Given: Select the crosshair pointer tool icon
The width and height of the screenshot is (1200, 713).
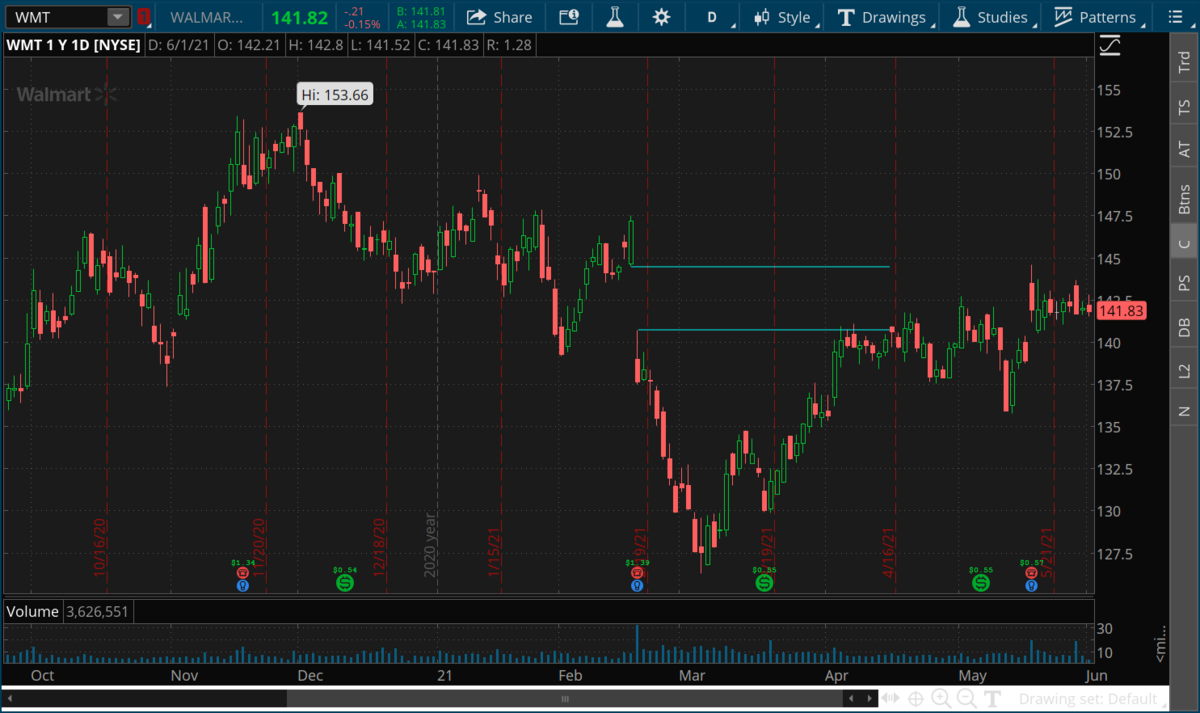Looking at the screenshot, I should pos(914,699).
